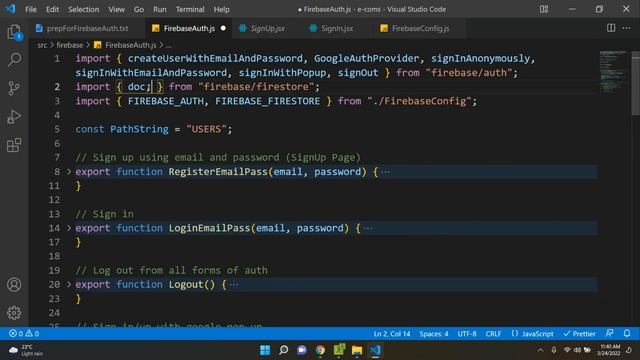Customize layout from the title bar
The image size is (640, 360).
pos(544,9)
